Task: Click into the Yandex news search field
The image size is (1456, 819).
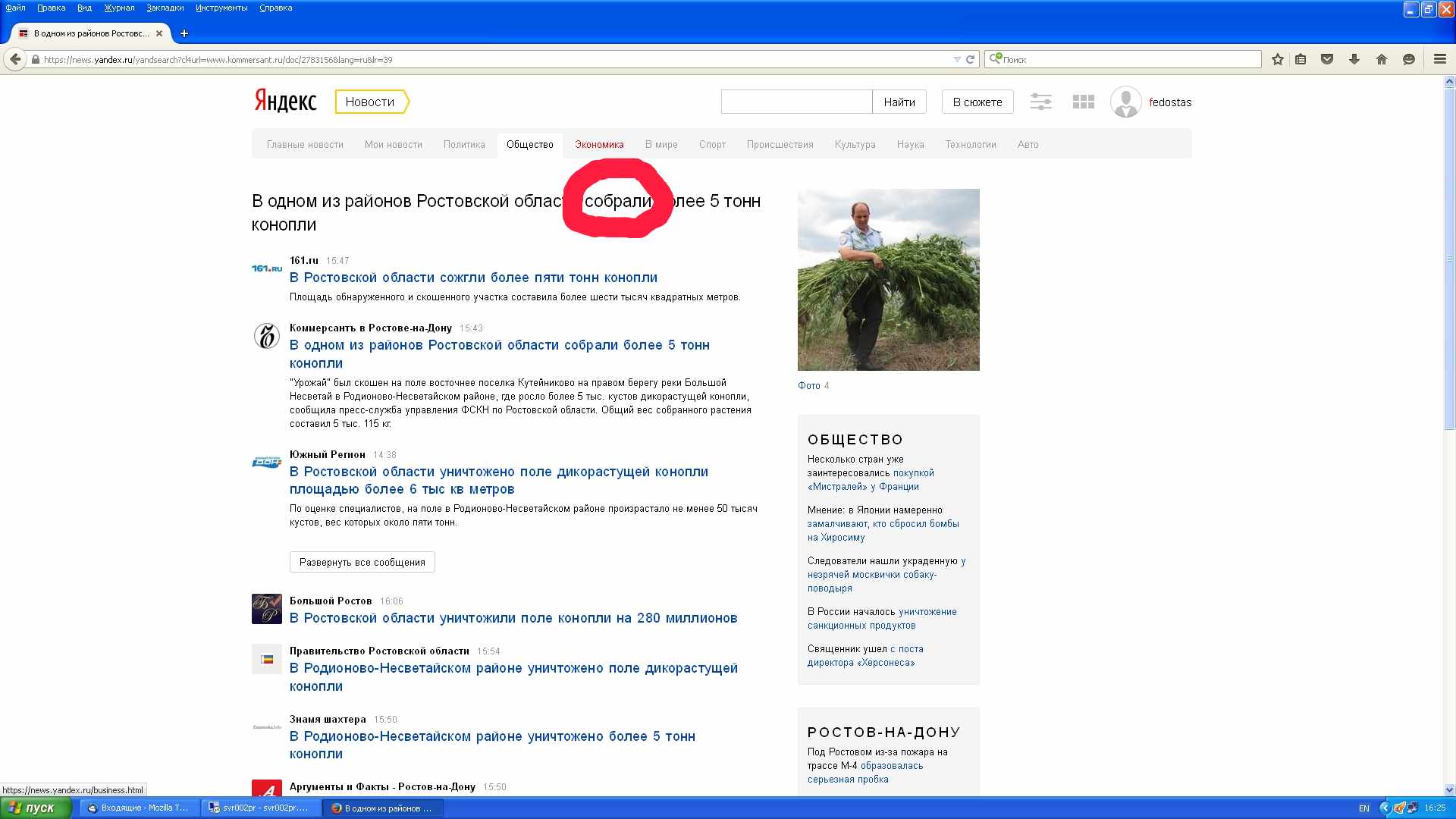Action: pyautogui.click(x=796, y=102)
